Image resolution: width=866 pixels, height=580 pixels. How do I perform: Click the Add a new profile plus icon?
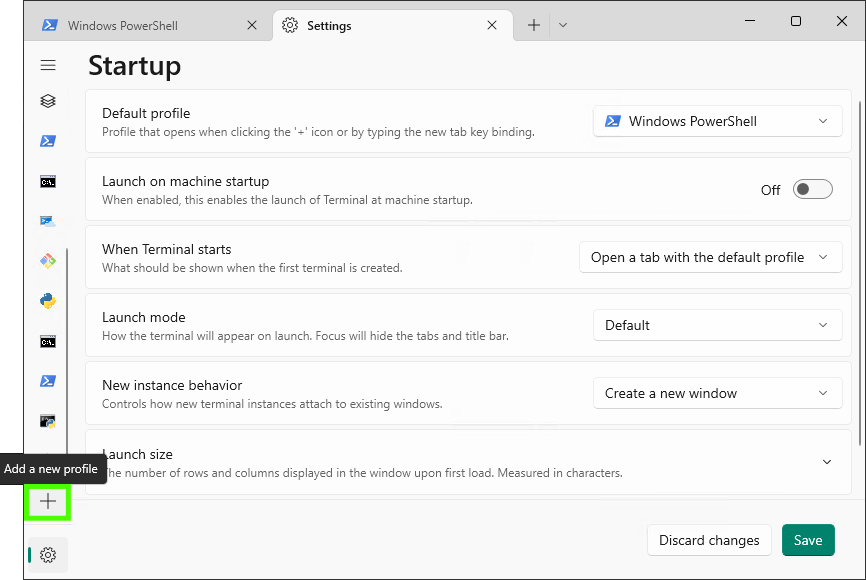coord(48,501)
